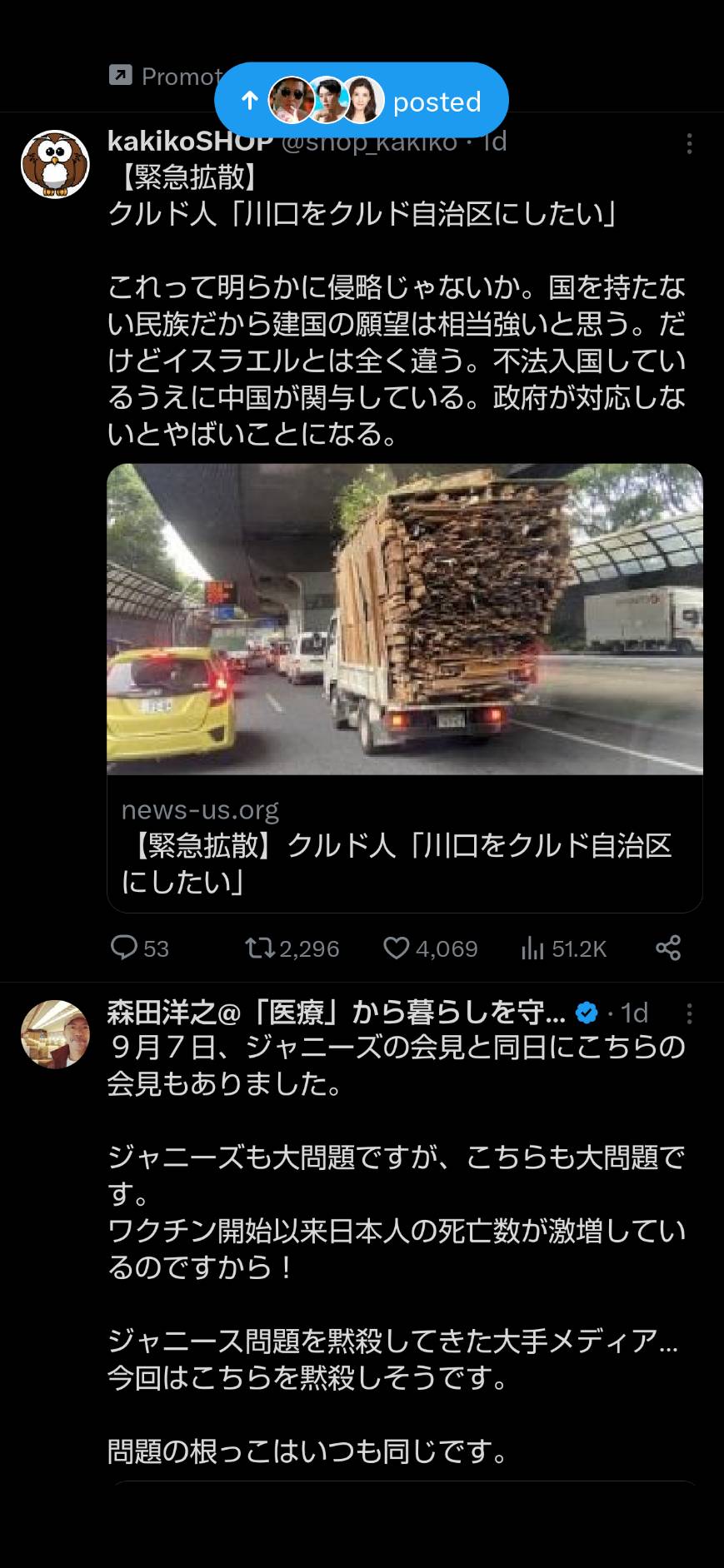The image size is (724, 1568).
Task: Open more options menu for 森田洋之 post
Action: point(689,1013)
